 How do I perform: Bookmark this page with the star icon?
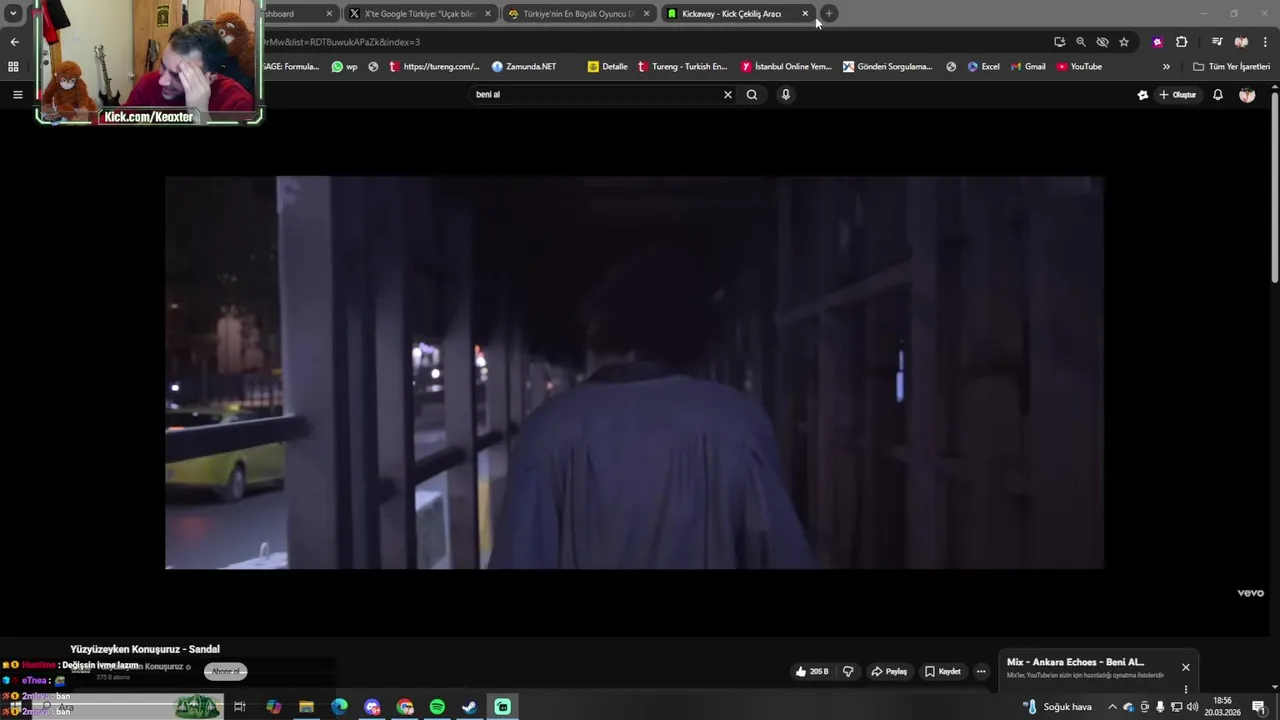(1124, 42)
